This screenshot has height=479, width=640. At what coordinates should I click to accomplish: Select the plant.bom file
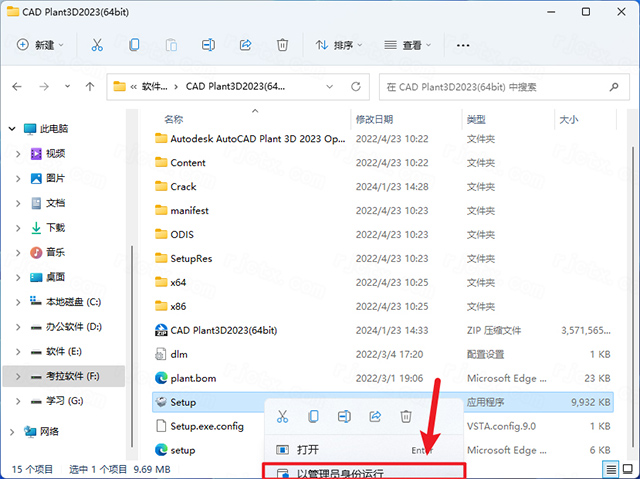pyautogui.click(x=186, y=378)
